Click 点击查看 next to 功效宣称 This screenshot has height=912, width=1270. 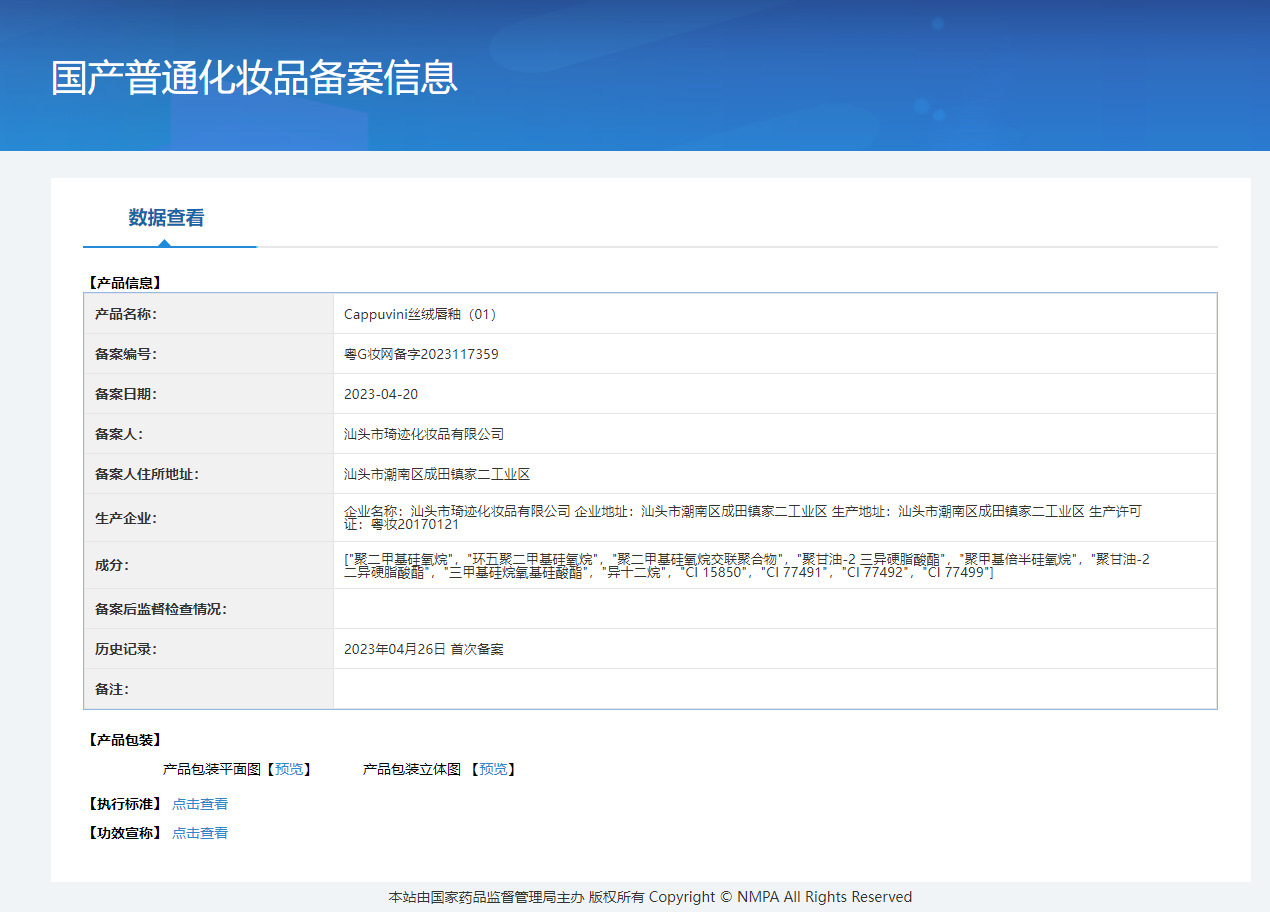[x=200, y=833]
